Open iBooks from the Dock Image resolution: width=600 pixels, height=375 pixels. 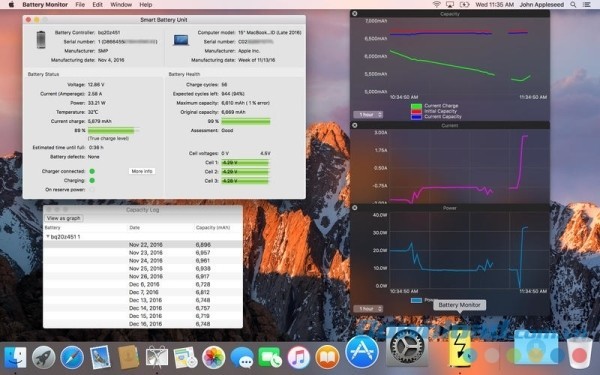(327, 357)
